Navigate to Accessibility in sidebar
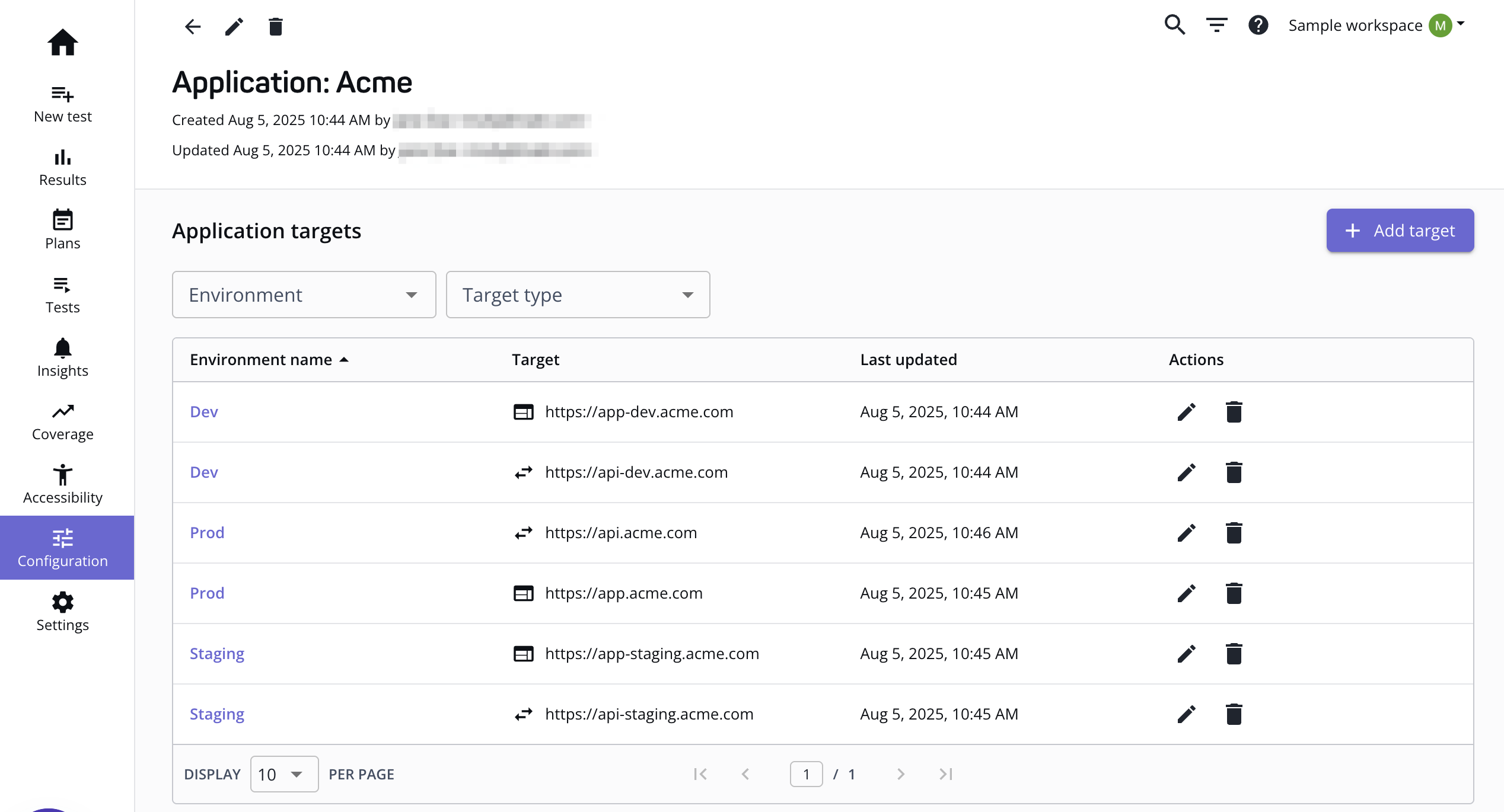This screenshot has height=812, width=1504. point(62,485)
